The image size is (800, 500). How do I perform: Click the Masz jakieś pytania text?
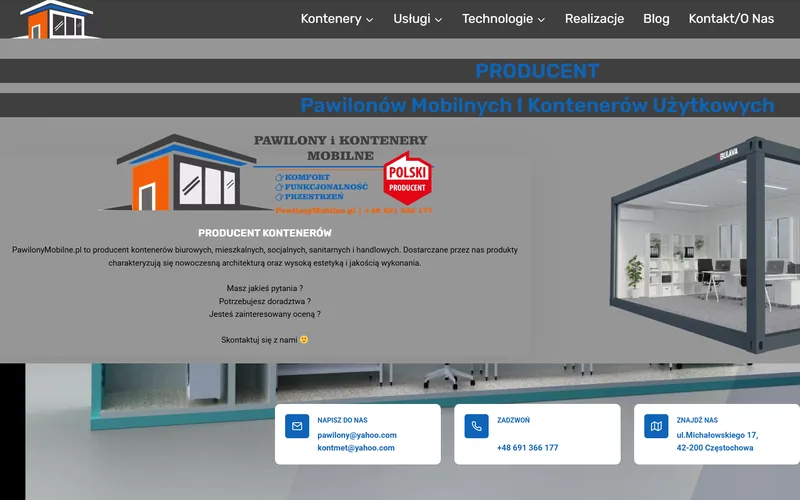click(x=265, y=288)
